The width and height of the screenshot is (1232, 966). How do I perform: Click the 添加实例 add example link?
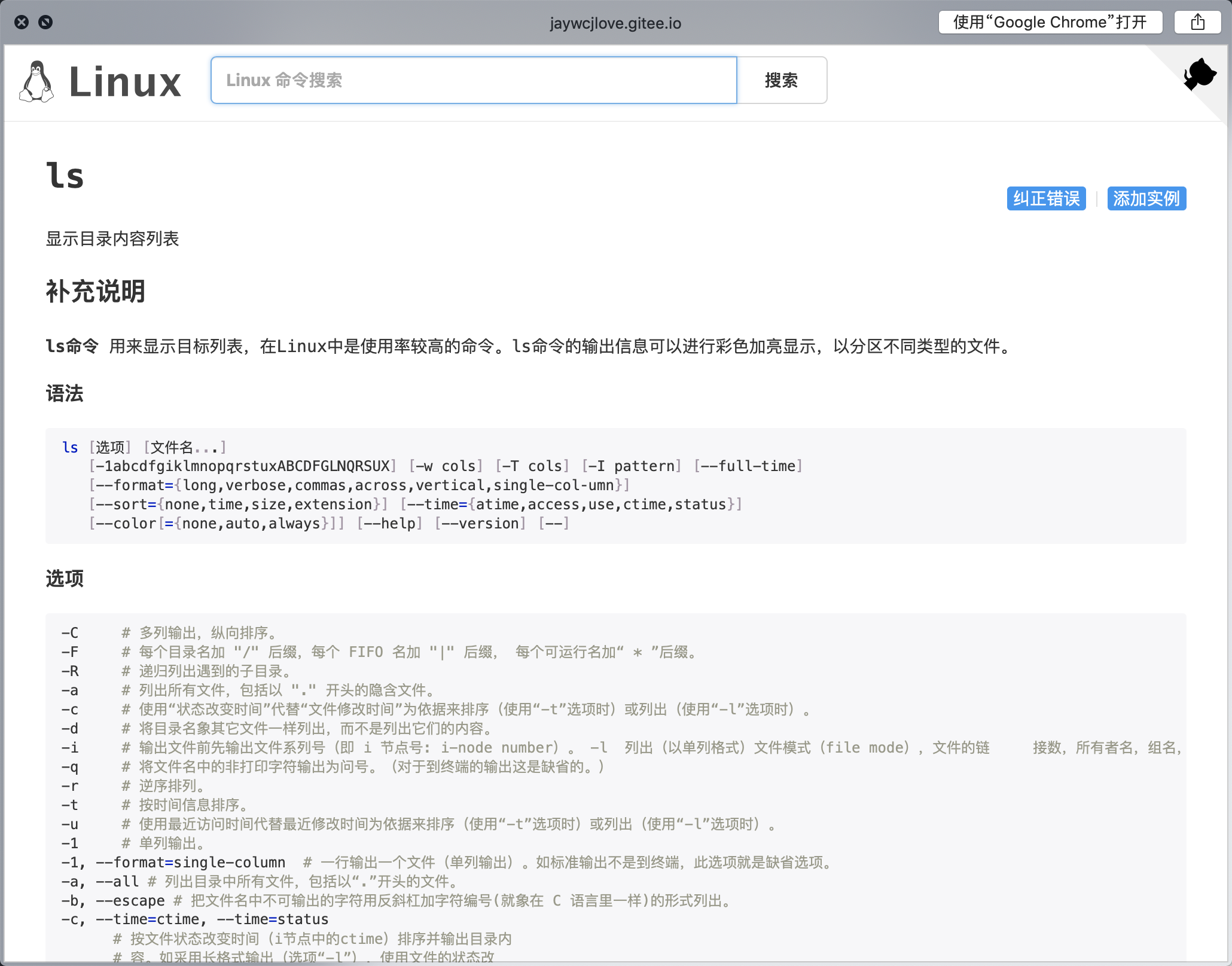[x=1146, y=198]
